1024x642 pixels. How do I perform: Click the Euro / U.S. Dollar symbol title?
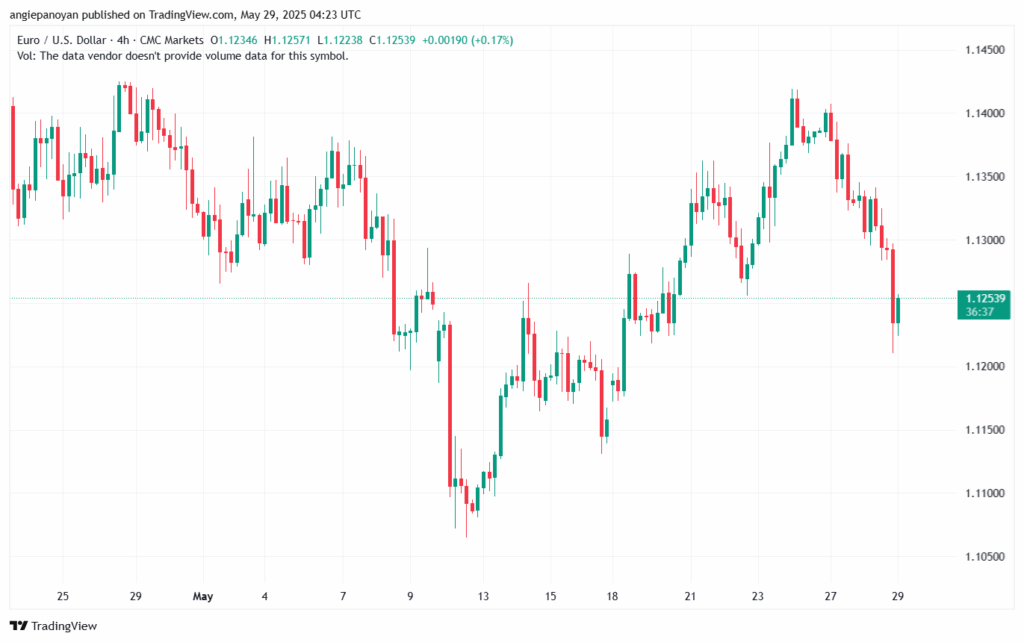67,40
